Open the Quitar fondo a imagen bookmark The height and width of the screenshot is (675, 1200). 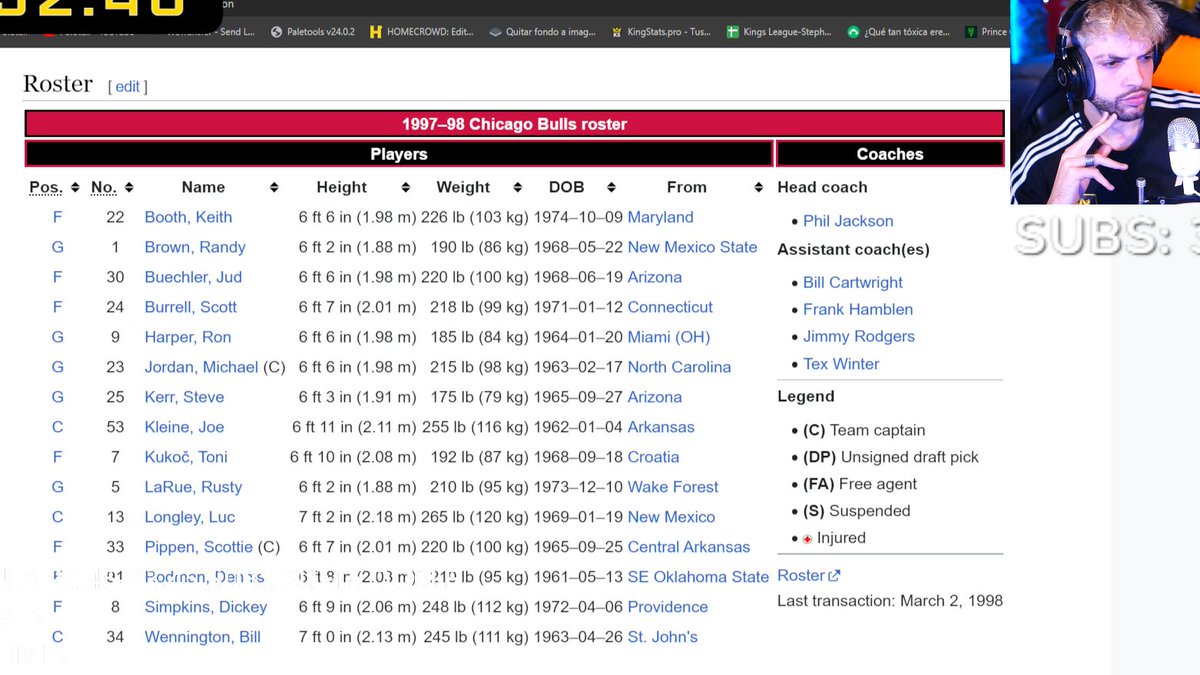coord(543,32)
